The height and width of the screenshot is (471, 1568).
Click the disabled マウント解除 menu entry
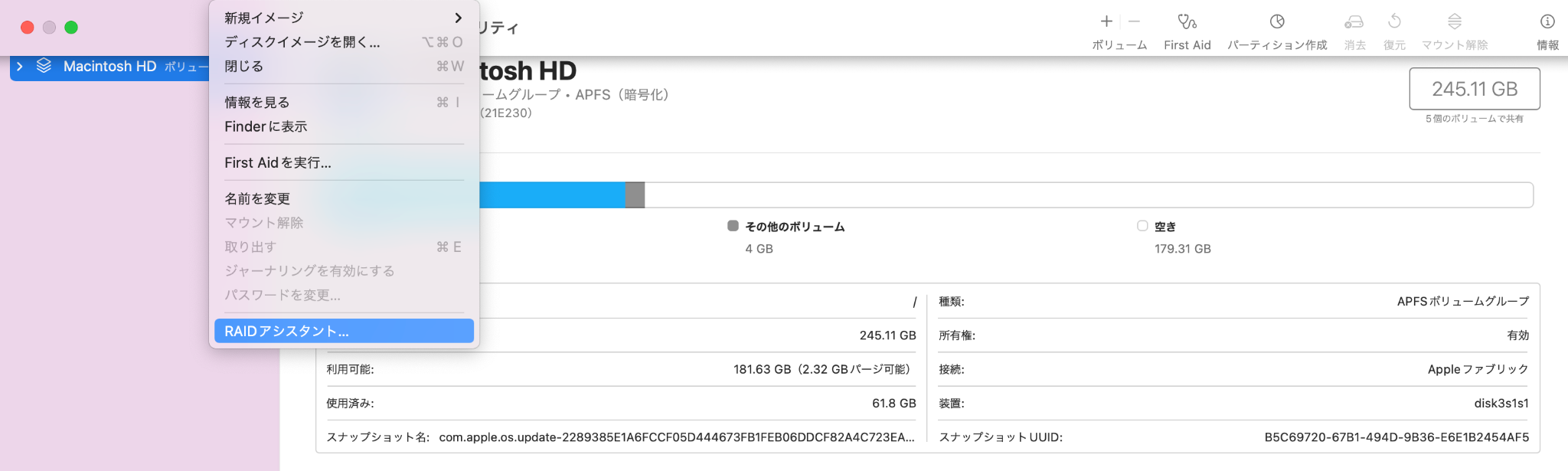[x=344, y=223]
